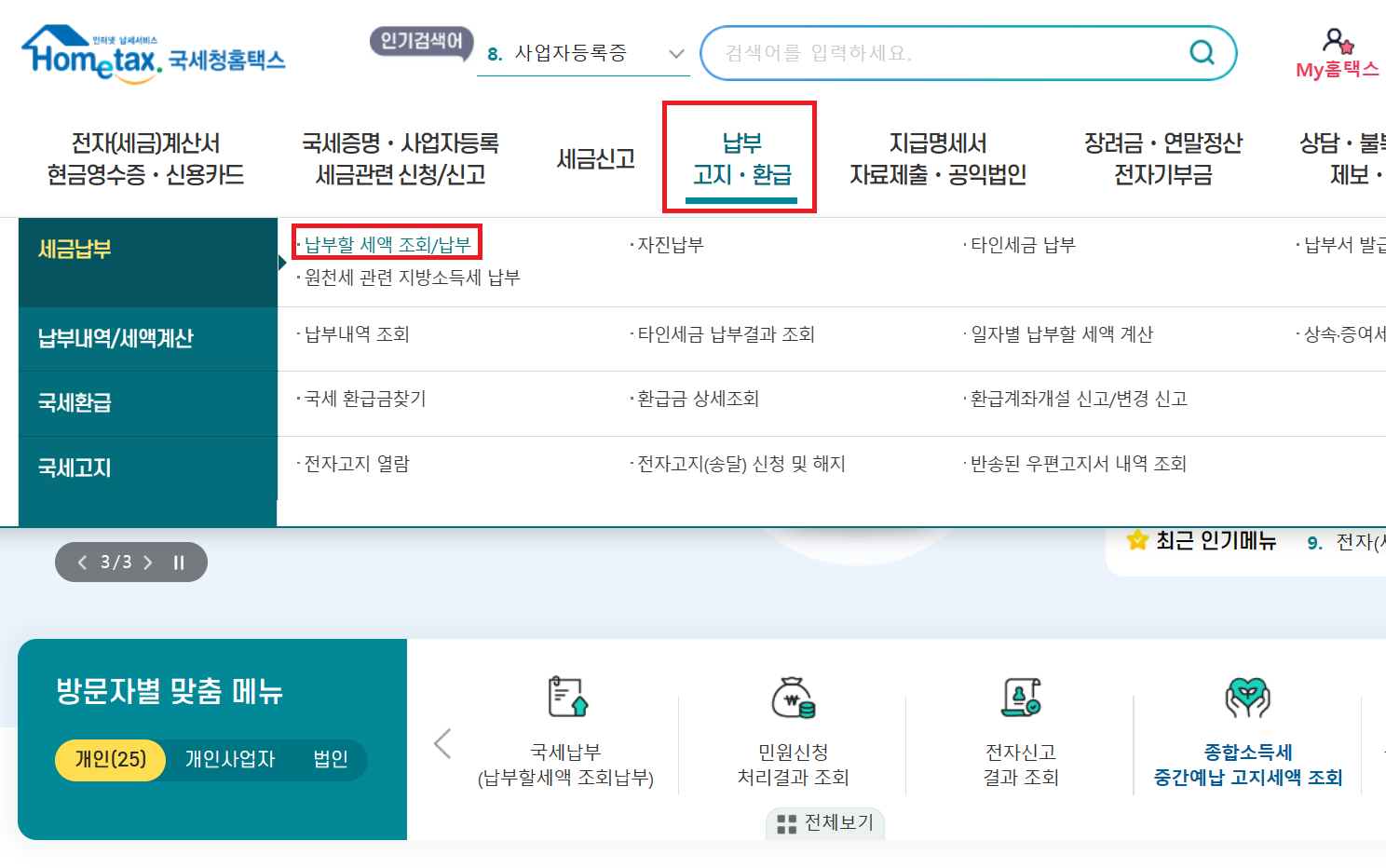Expand the 전체보기 quick menu list
This screenshot has width=1386, height=868.
(824, 823)
